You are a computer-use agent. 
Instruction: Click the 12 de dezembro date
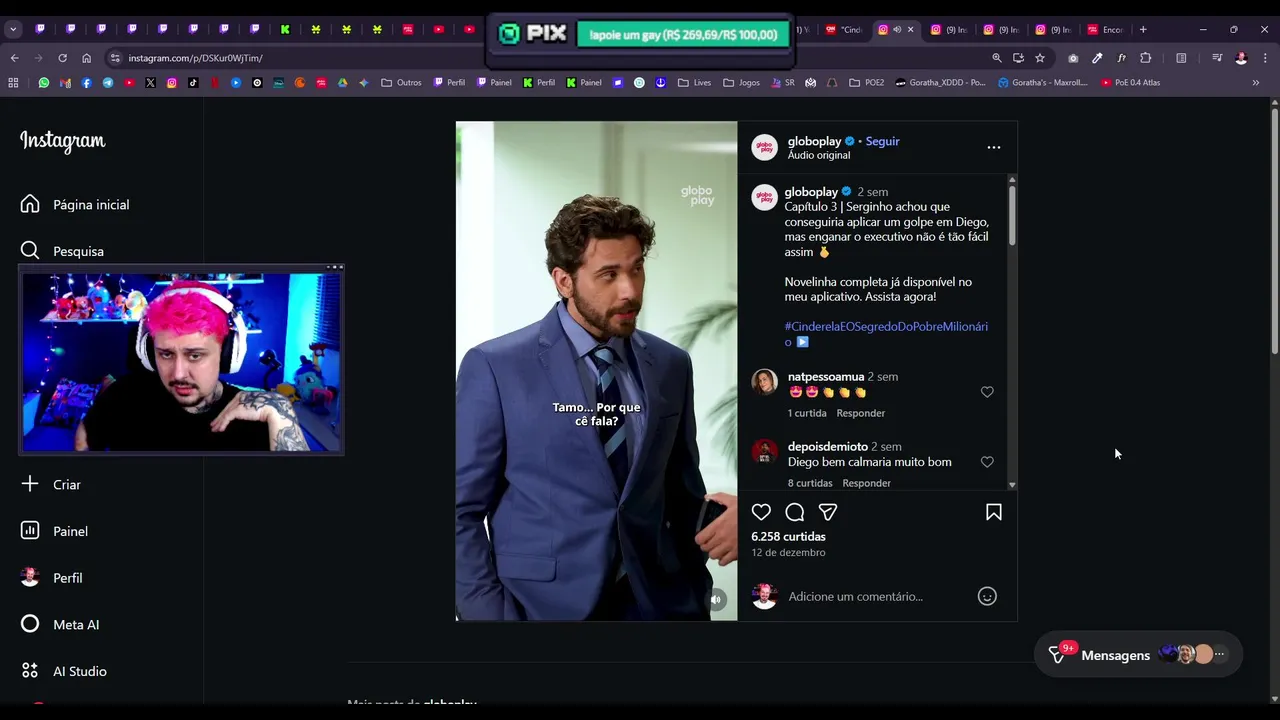[788, 552]
